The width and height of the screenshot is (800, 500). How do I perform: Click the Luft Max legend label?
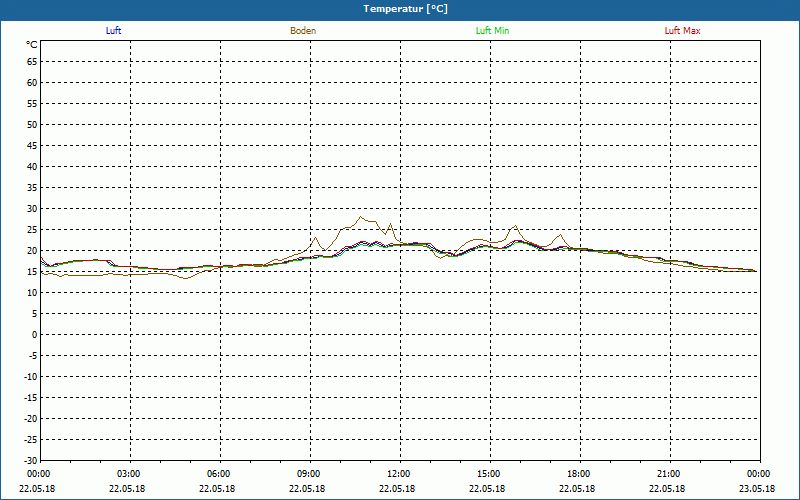coord(682,31)
